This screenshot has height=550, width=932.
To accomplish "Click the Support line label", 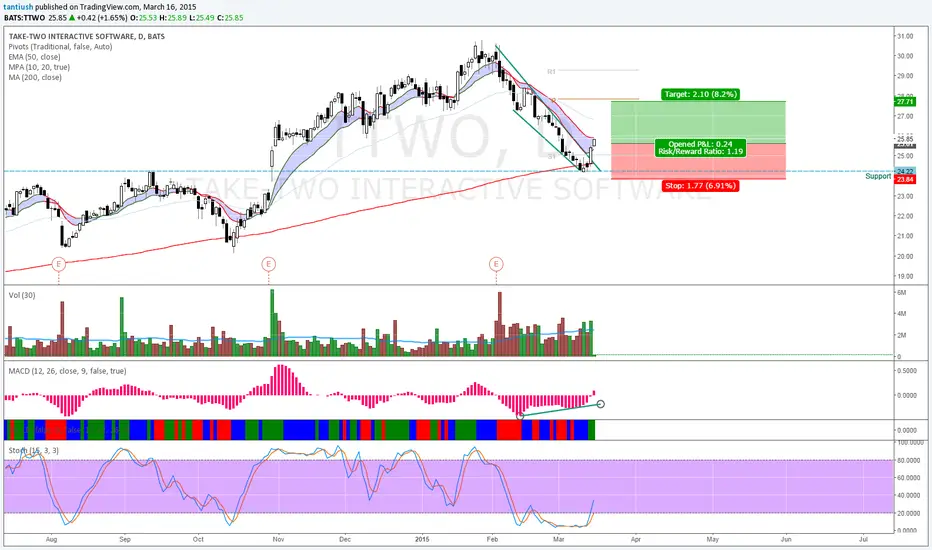I will pos(878,177).
